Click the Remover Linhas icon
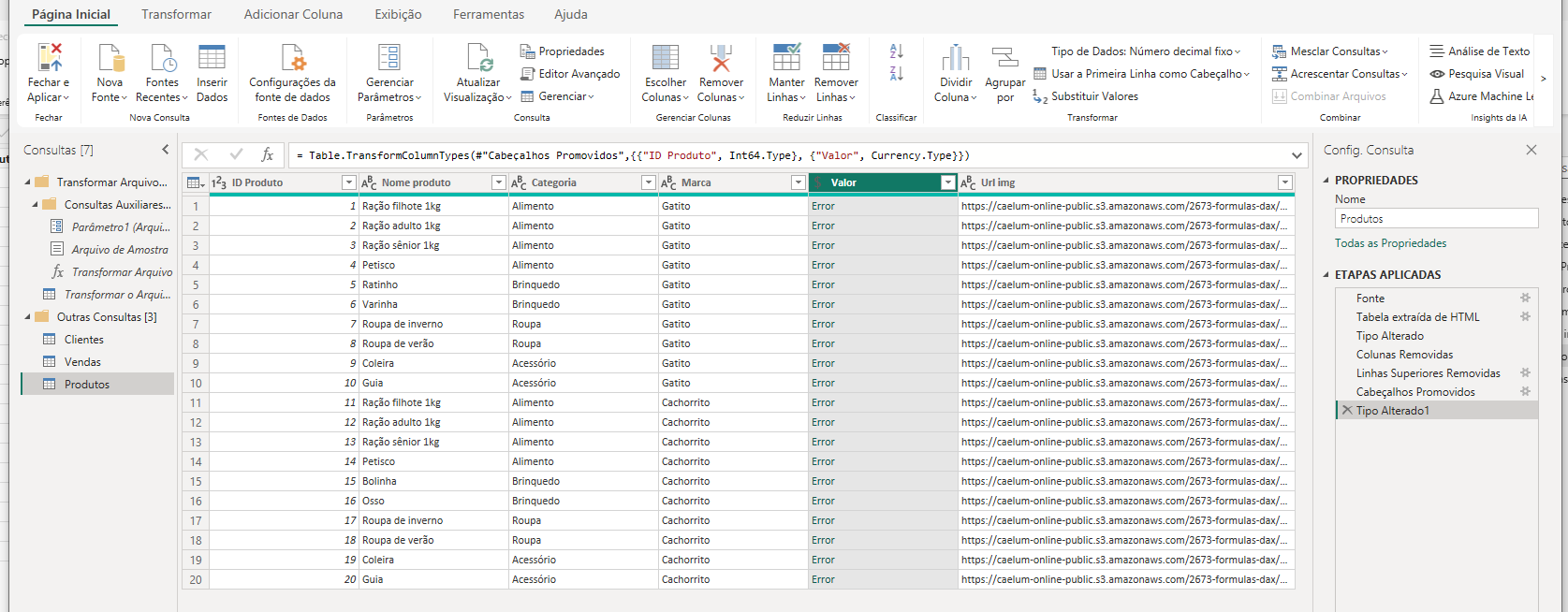The image size is (1568, 612). coord(836,57)
